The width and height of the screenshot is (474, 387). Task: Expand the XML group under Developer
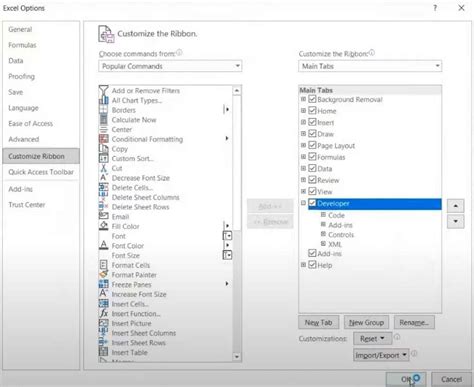pyautogui.click(x=323, y=244)
